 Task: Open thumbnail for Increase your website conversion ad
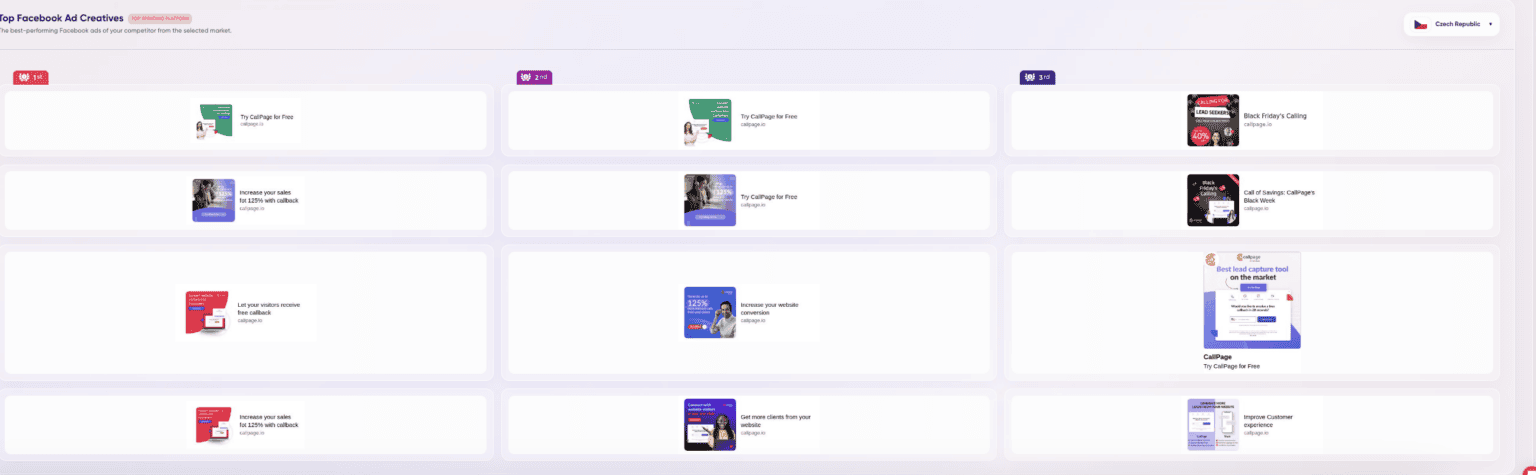710,312
